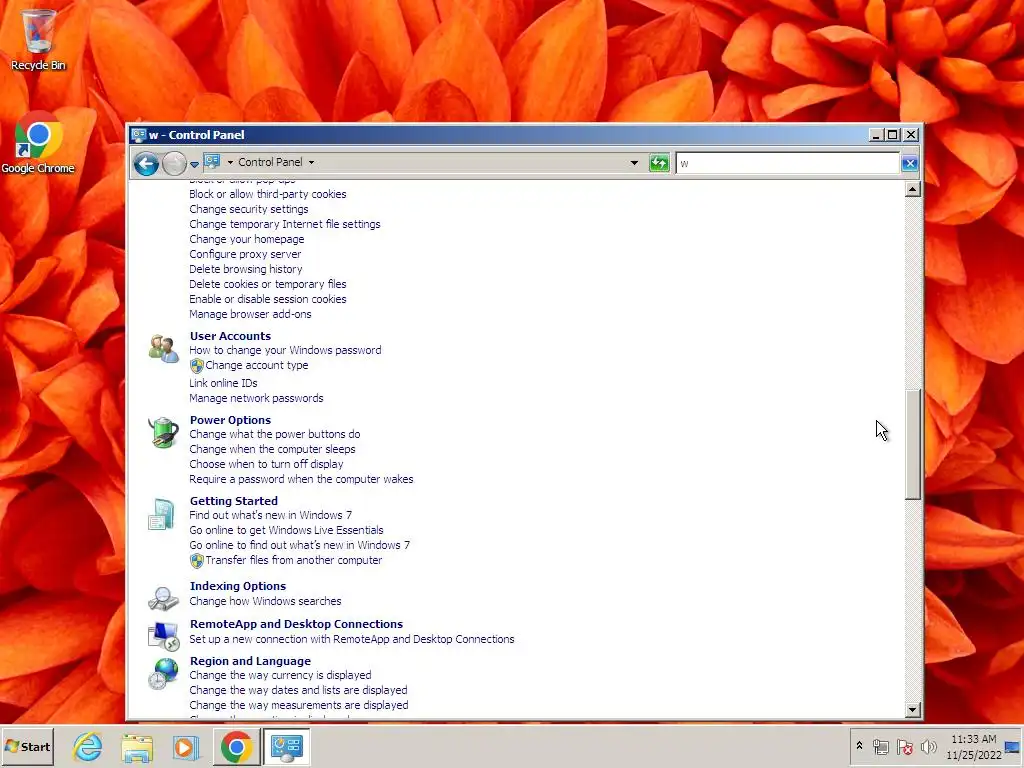1024x768 pixels.
Task: Click Manage network passwords link
Action: tap(256, 398)
